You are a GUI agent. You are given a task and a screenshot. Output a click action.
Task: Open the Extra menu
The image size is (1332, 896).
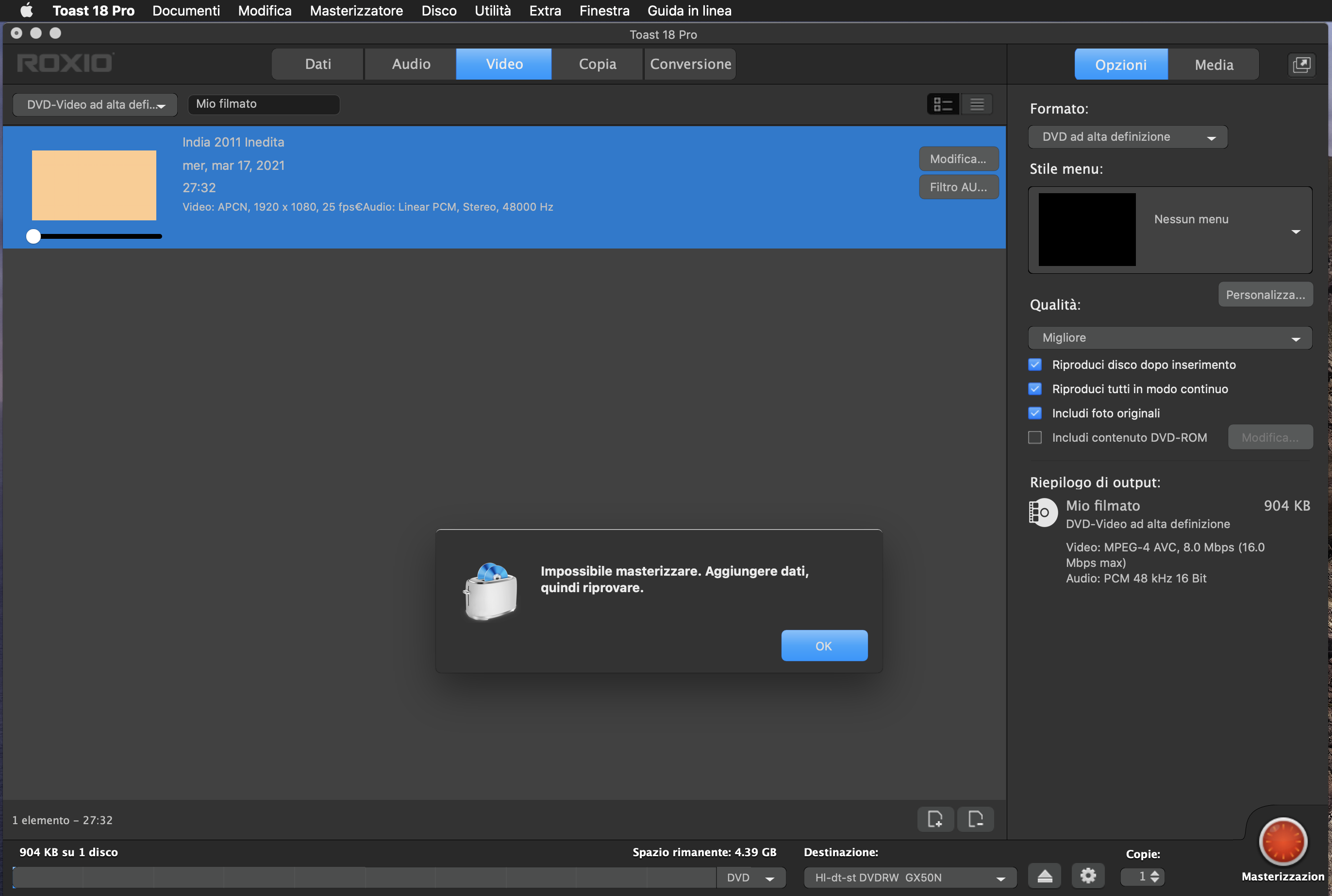click(545, 10)
